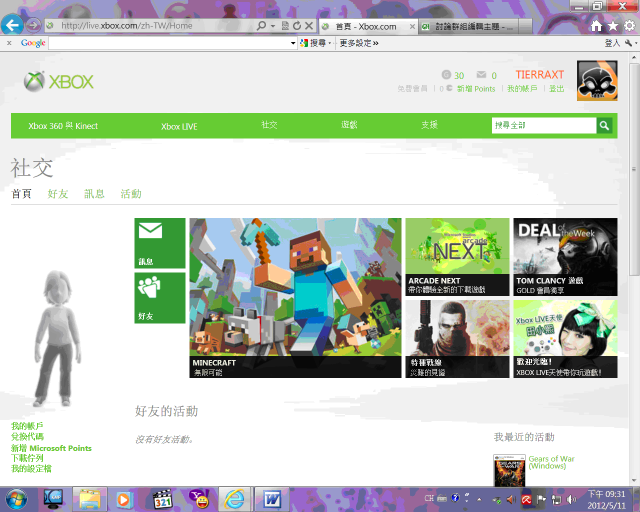Refresh the page with the reload icon

[297, 26]
